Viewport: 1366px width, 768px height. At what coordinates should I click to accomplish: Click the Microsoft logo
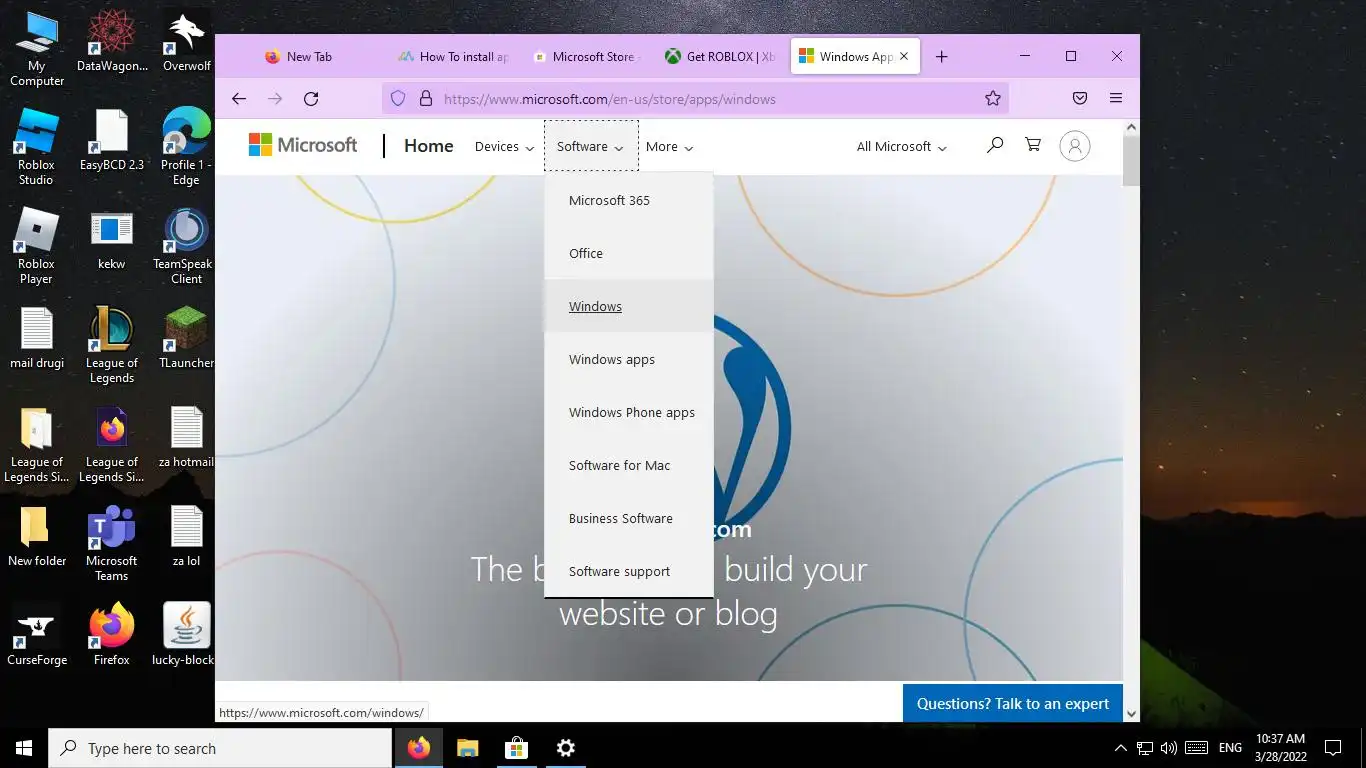click(x=303, y=145)
